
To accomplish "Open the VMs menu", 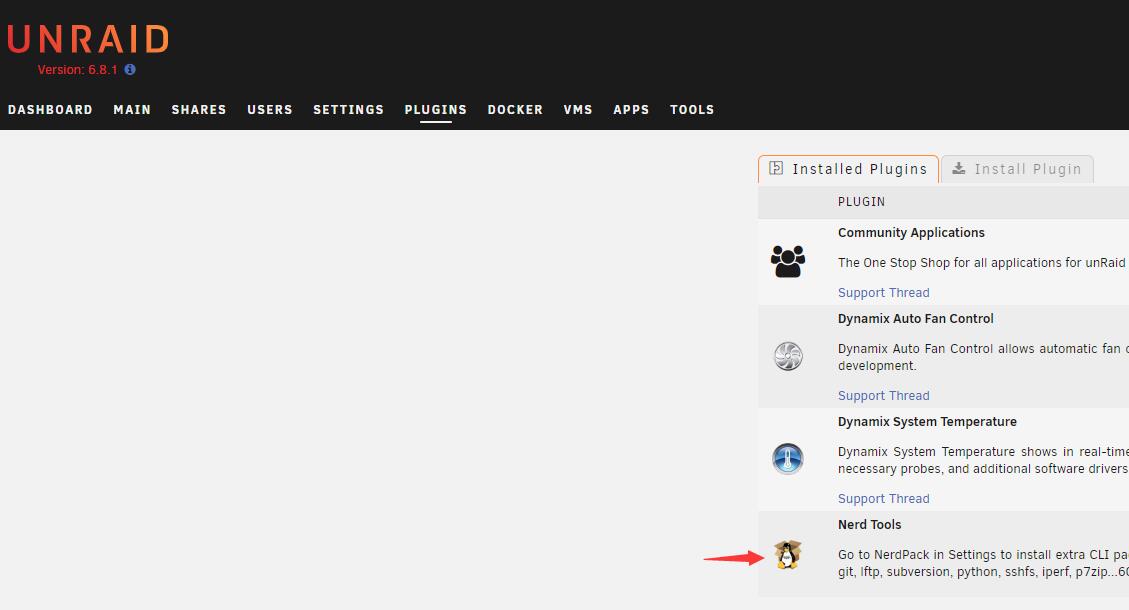I will pyautogui.click(x=578, y=109).
